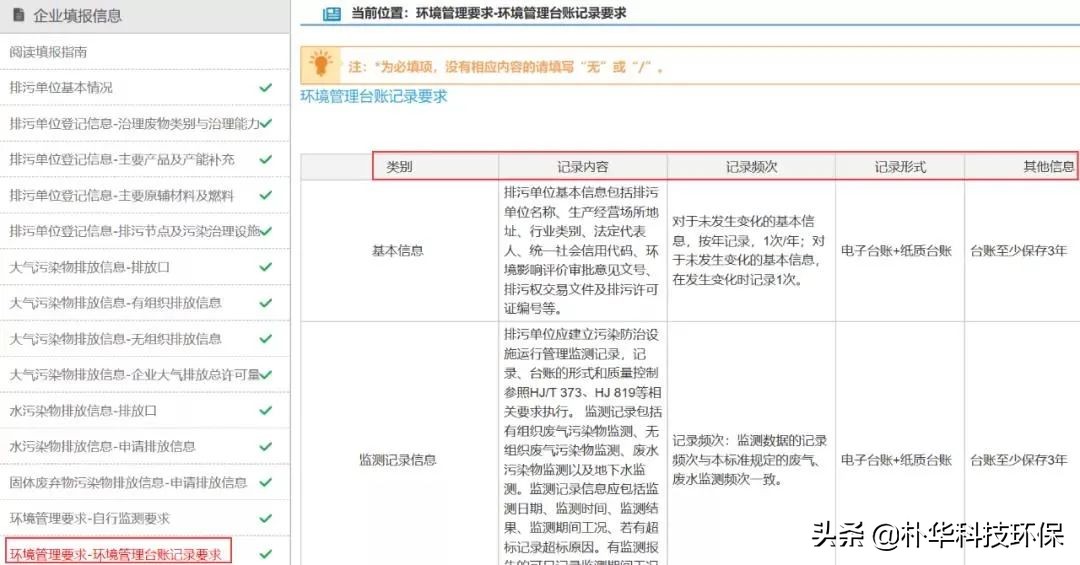
Task: Select 排污单位登记信息-主要产品及产能补充
Action: (122, 159)
